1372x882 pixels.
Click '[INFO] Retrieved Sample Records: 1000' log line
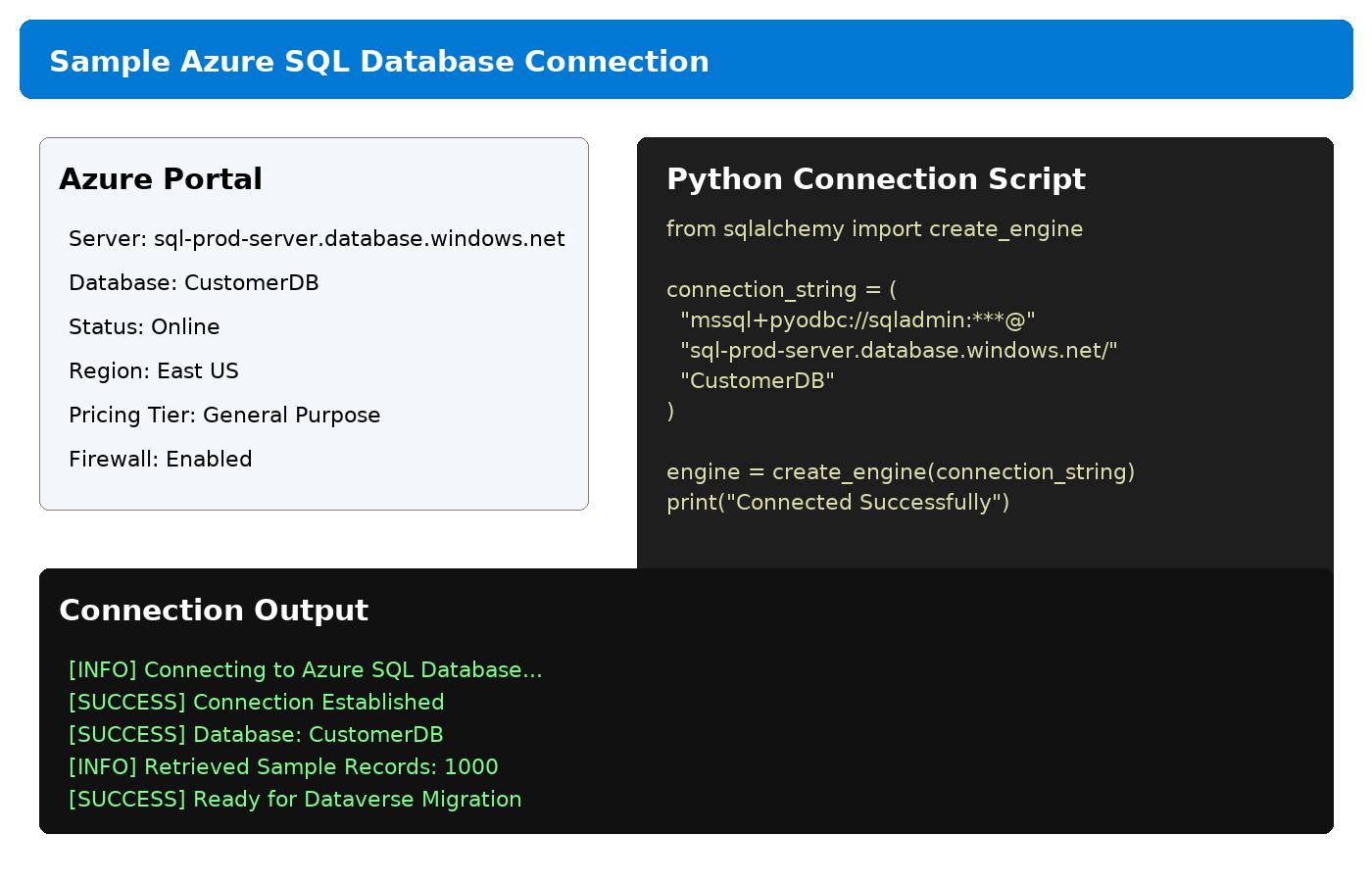[x=284, y=767]
